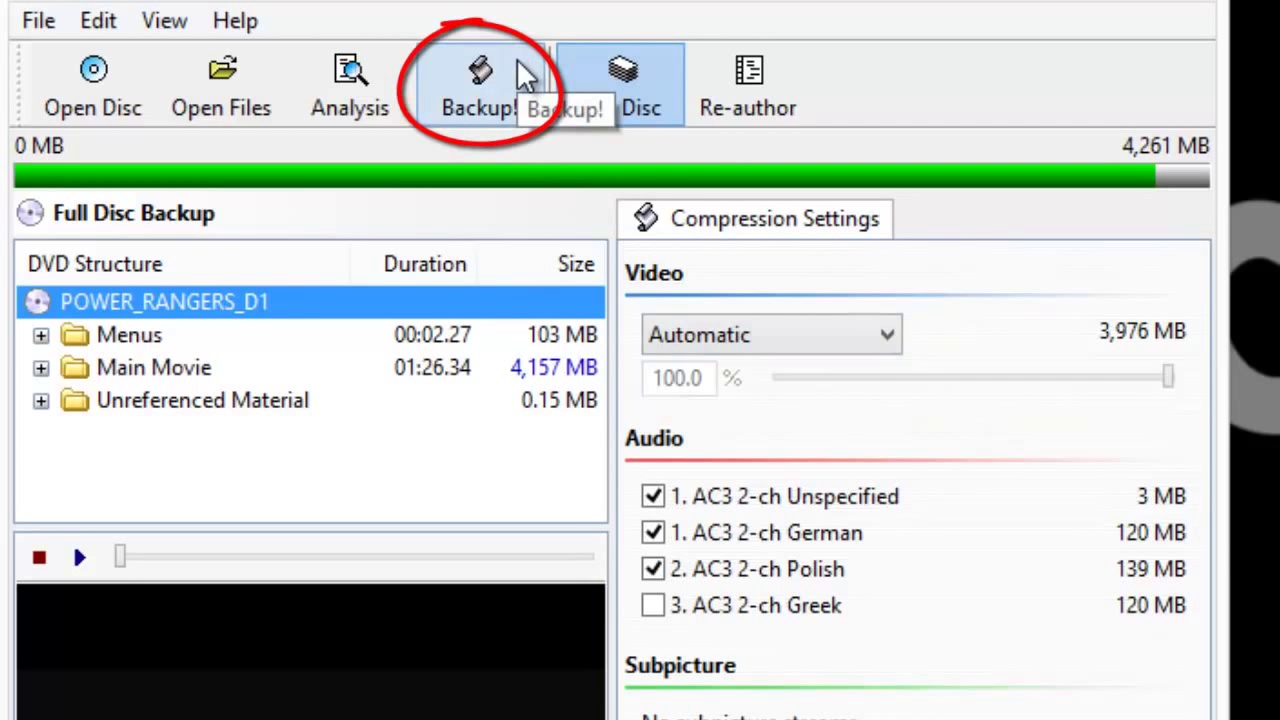Screen dimensions: 1280x720
Task: Select the Unreferenced Material folder
Action: tap(203, 400)
